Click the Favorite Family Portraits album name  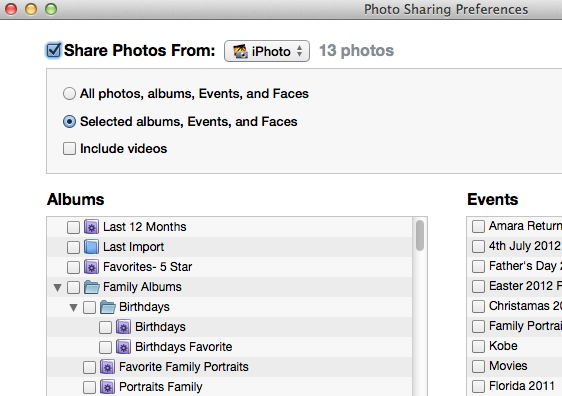tap(184, 367)
